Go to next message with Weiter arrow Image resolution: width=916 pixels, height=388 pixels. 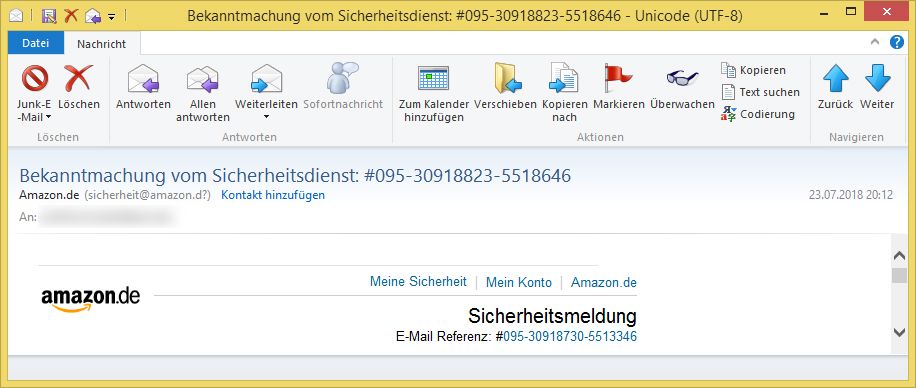[877, 78]
